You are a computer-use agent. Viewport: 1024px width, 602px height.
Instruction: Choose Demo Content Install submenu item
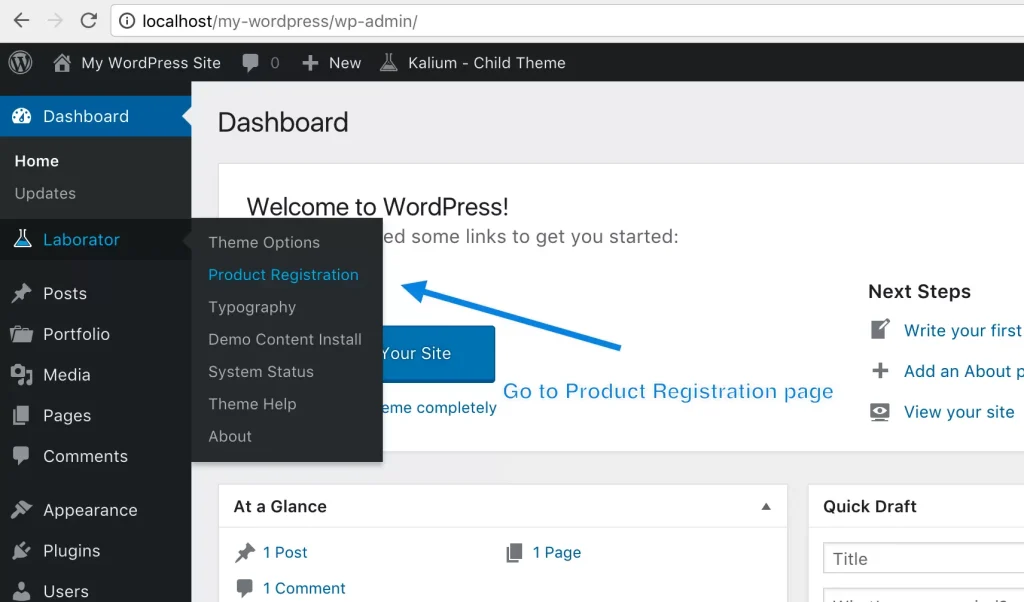coord(285,340)
